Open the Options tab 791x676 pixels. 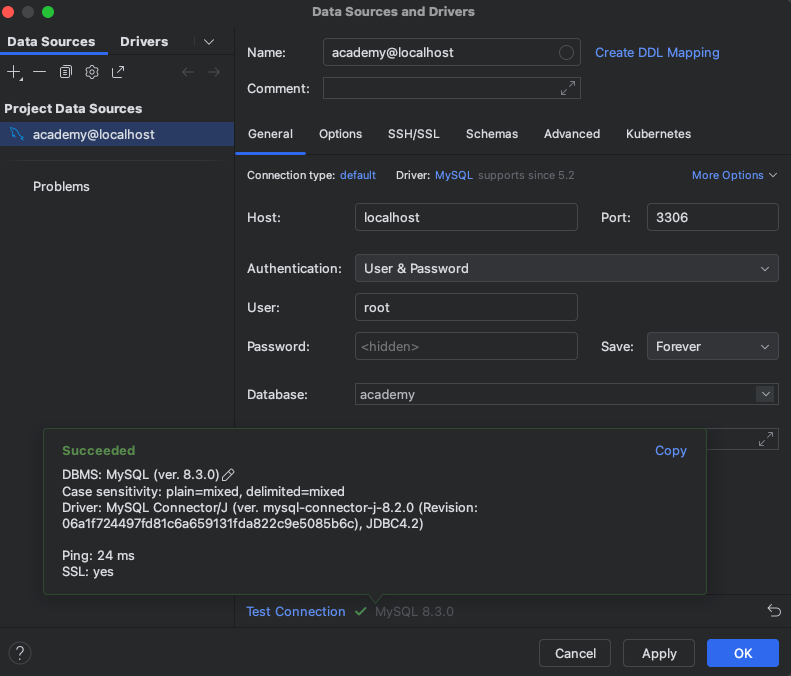[341, 134]
